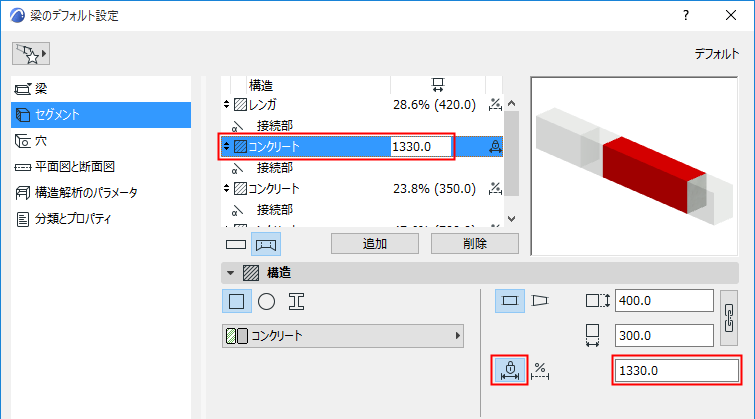The image size is (755, 419).
Task: Click the segment length column header icon
Action: point(438,85)
